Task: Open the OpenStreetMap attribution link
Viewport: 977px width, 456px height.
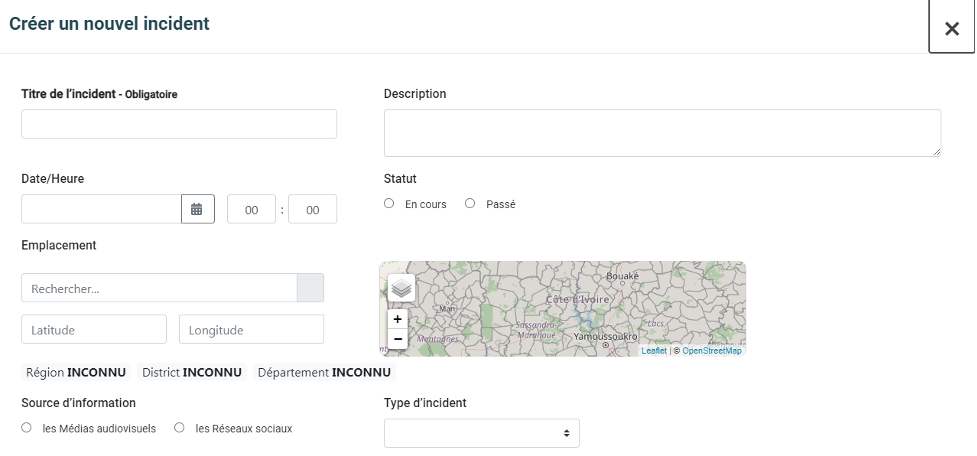Action: point(712,351)
